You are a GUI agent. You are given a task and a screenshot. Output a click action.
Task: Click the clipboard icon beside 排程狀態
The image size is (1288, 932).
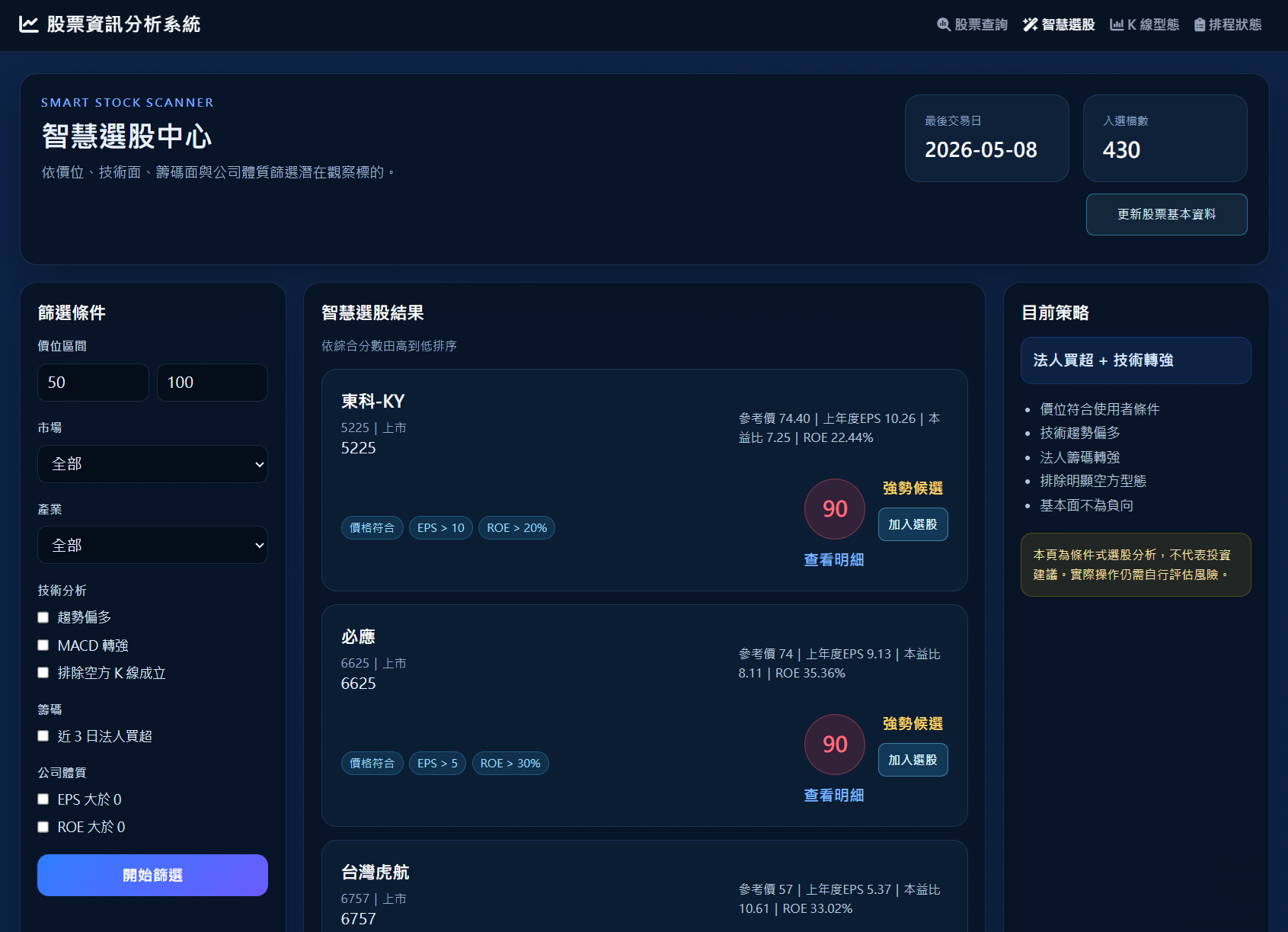pos(1200,24)
